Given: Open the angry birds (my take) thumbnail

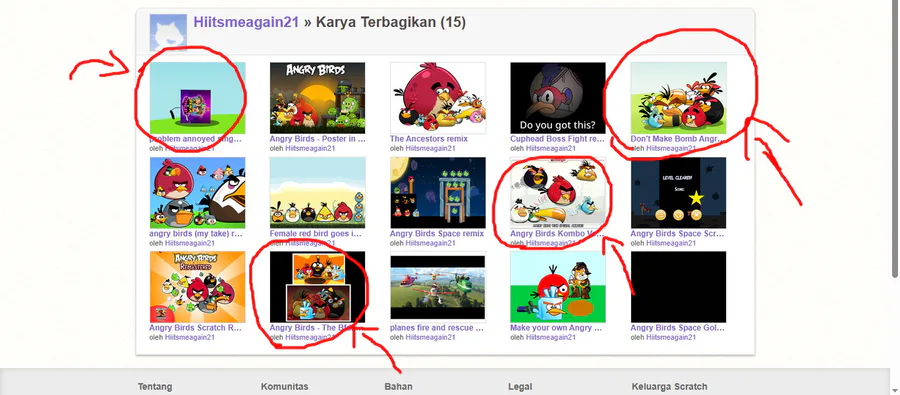Looking at the screenshot, I should 197,193.
